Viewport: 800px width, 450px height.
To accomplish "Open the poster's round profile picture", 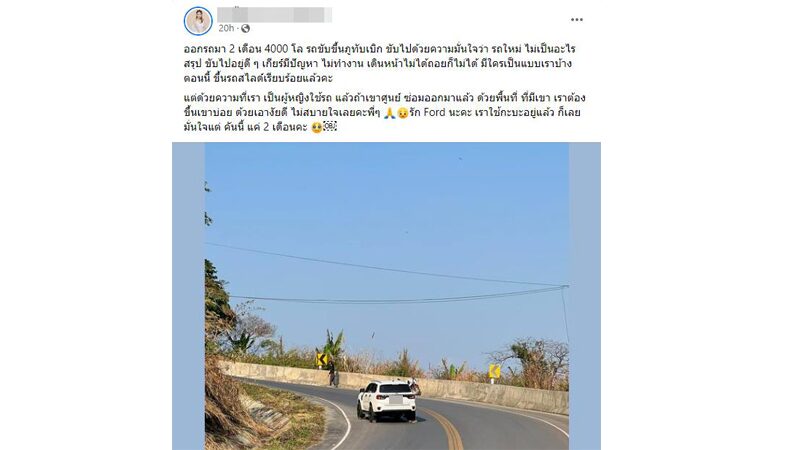I will coord(198,21).
